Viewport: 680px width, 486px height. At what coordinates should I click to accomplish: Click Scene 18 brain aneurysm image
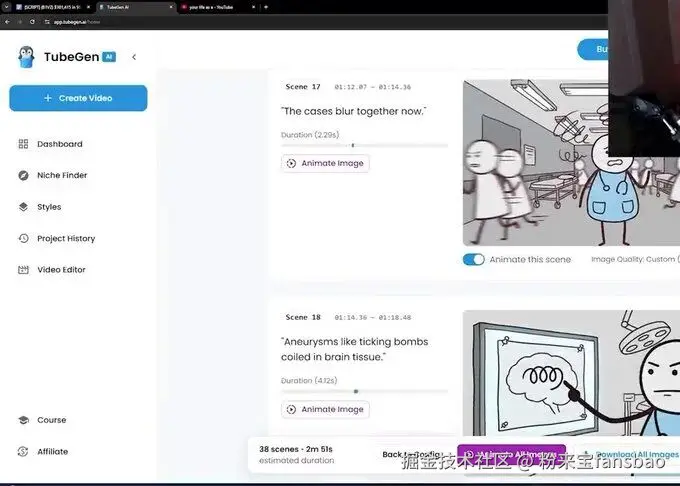(x=571, y=373)
